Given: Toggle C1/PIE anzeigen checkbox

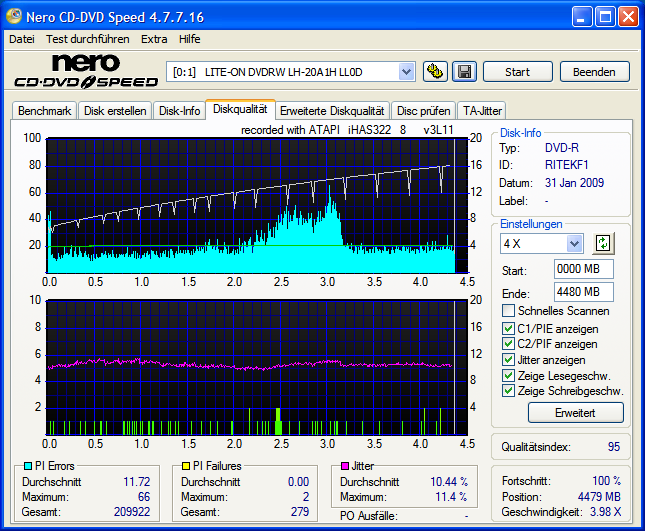Looking at the screenshot, I should pyautogui.click(x=508, y=329).
